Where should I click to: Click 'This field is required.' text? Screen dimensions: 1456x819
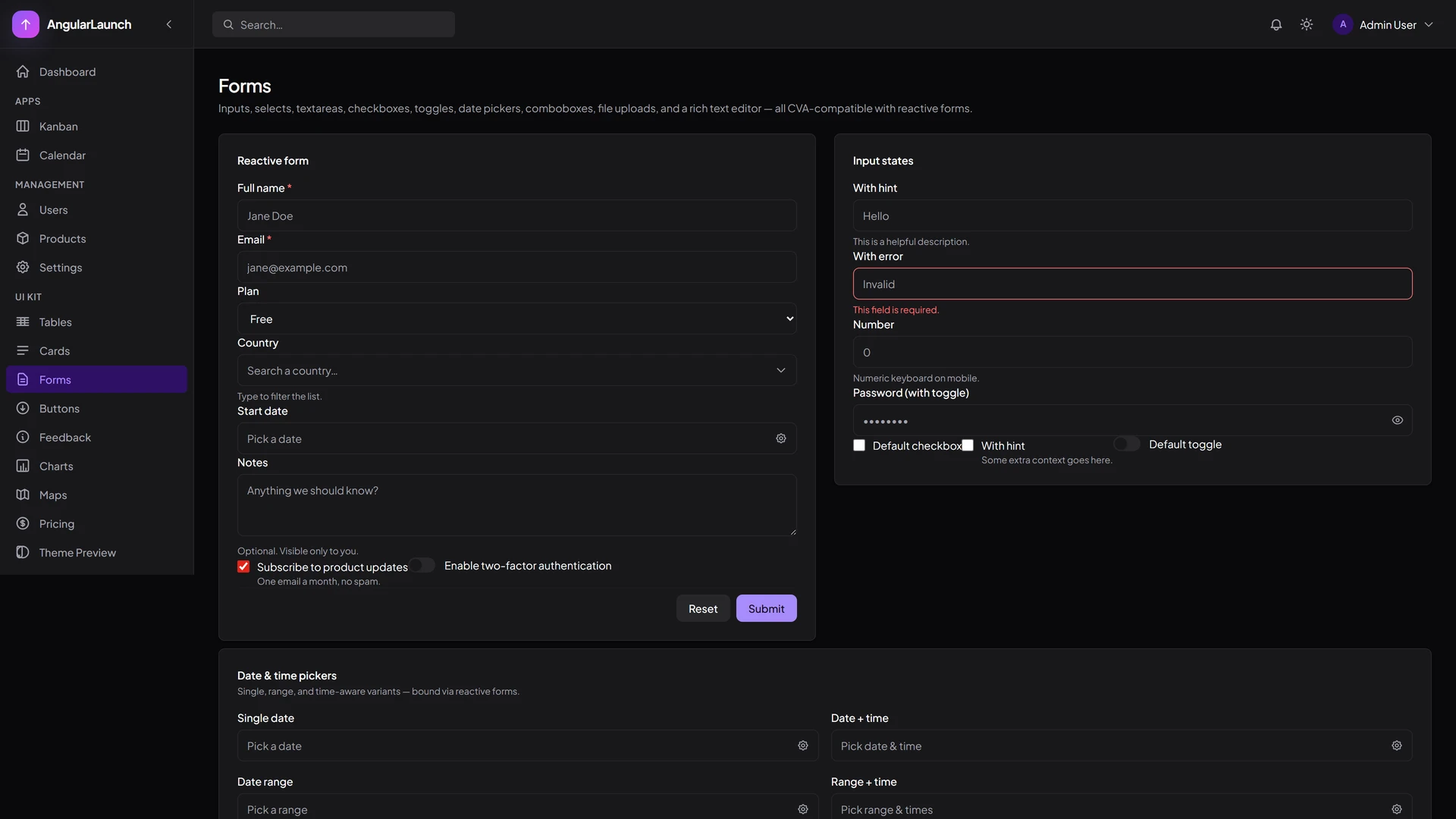point(896,309)
